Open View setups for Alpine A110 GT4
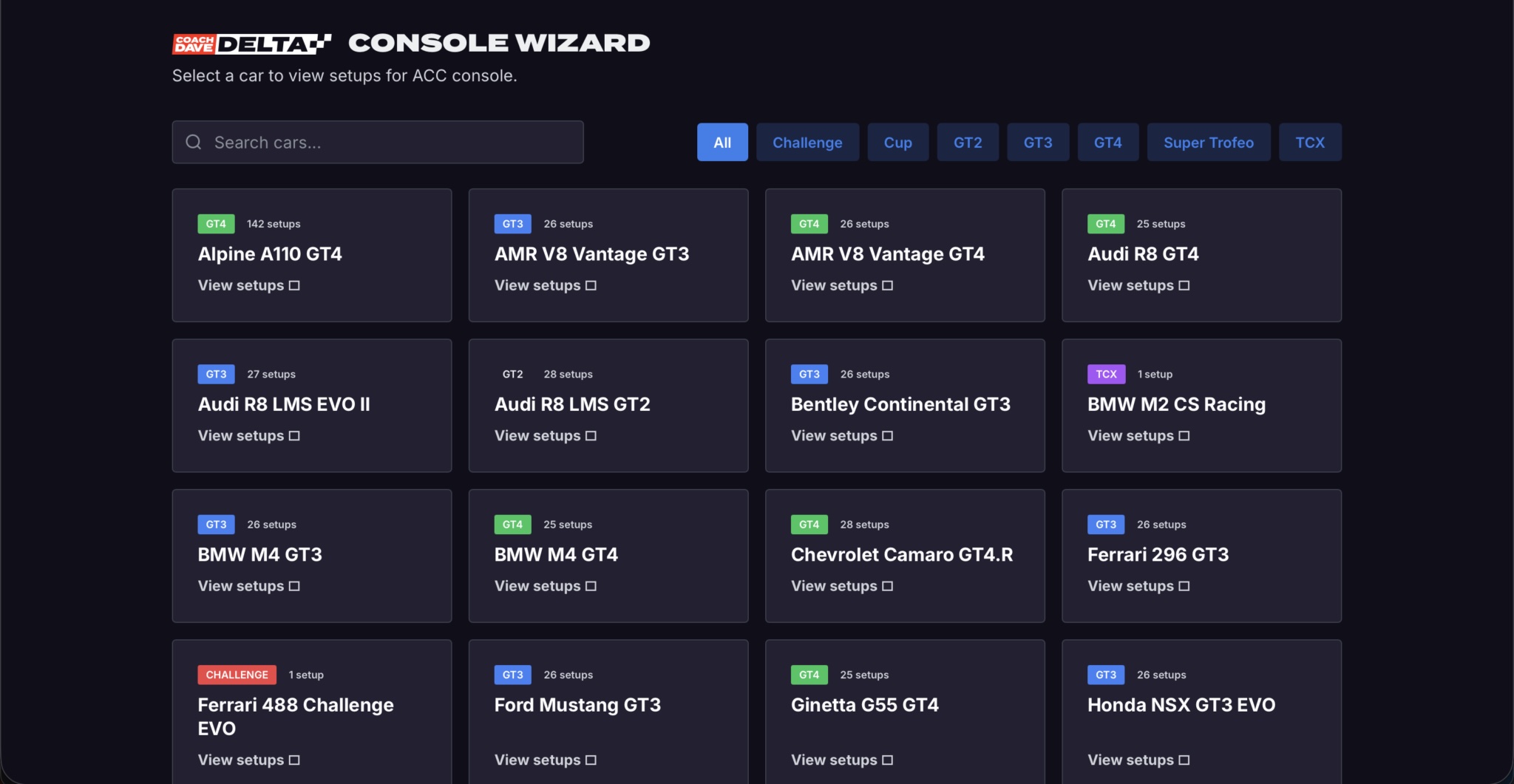This screenshot has width=1514, height=784. (x=248, y=285)
